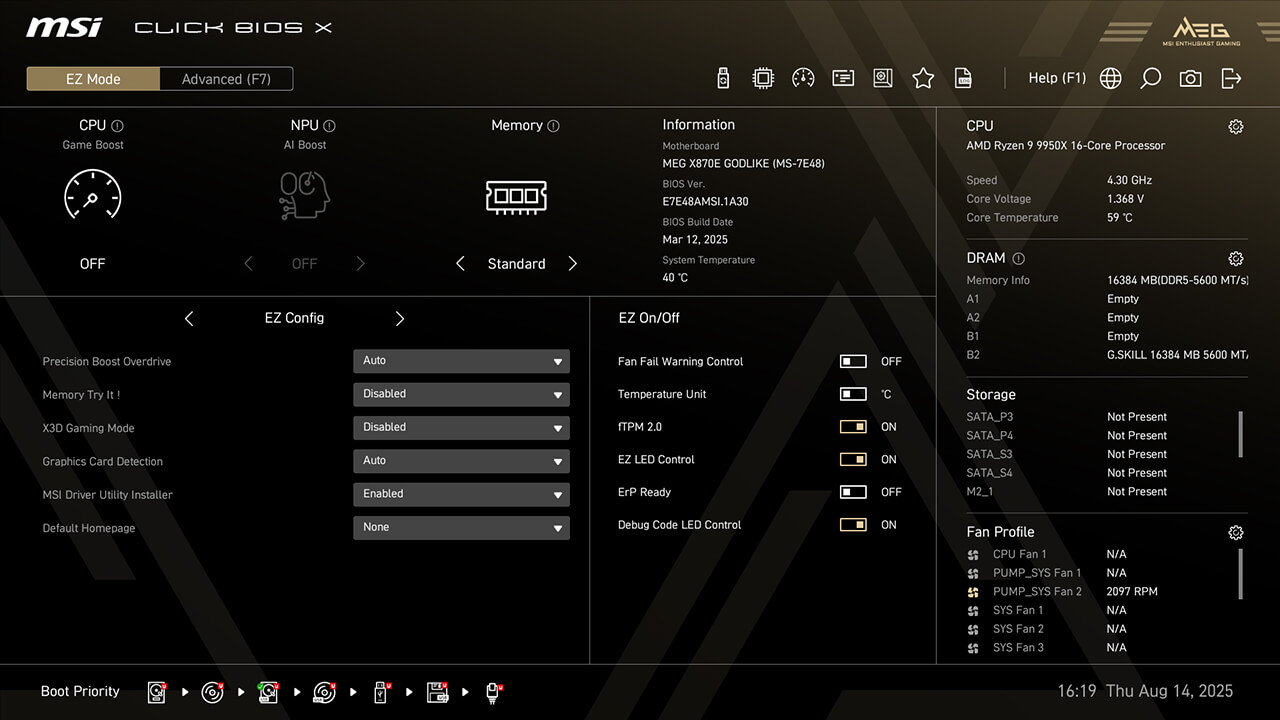Click the CPU Game Boost gauge
The image size is (1280, 720).
coord(92,195)
